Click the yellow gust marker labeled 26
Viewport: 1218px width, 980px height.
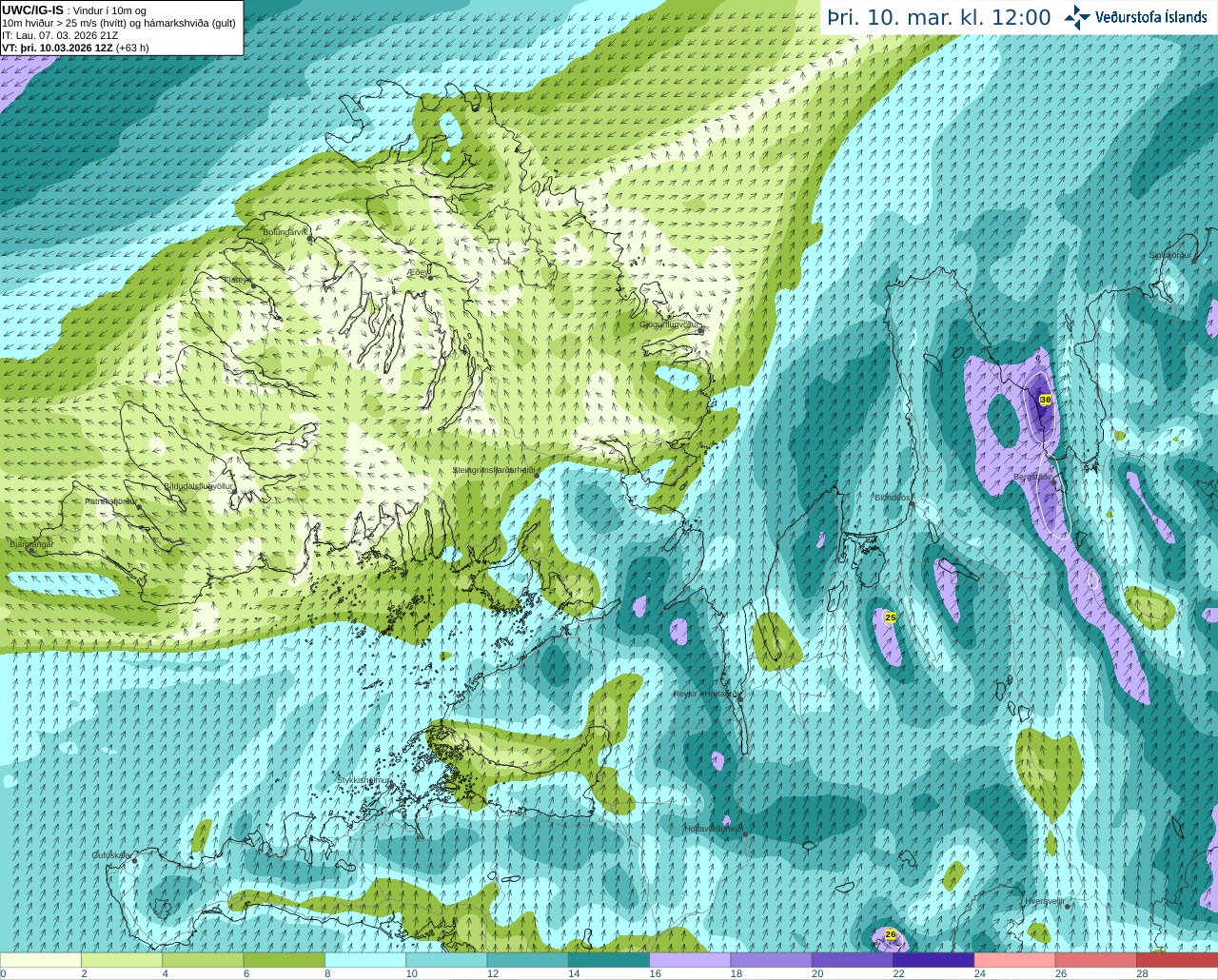pos(891,934)
